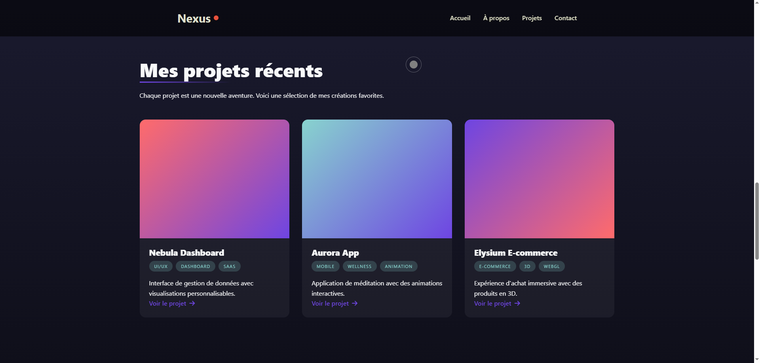This screenshot has height=363, width=760.
Task: Open the Contact nav item
Action: 566,18
